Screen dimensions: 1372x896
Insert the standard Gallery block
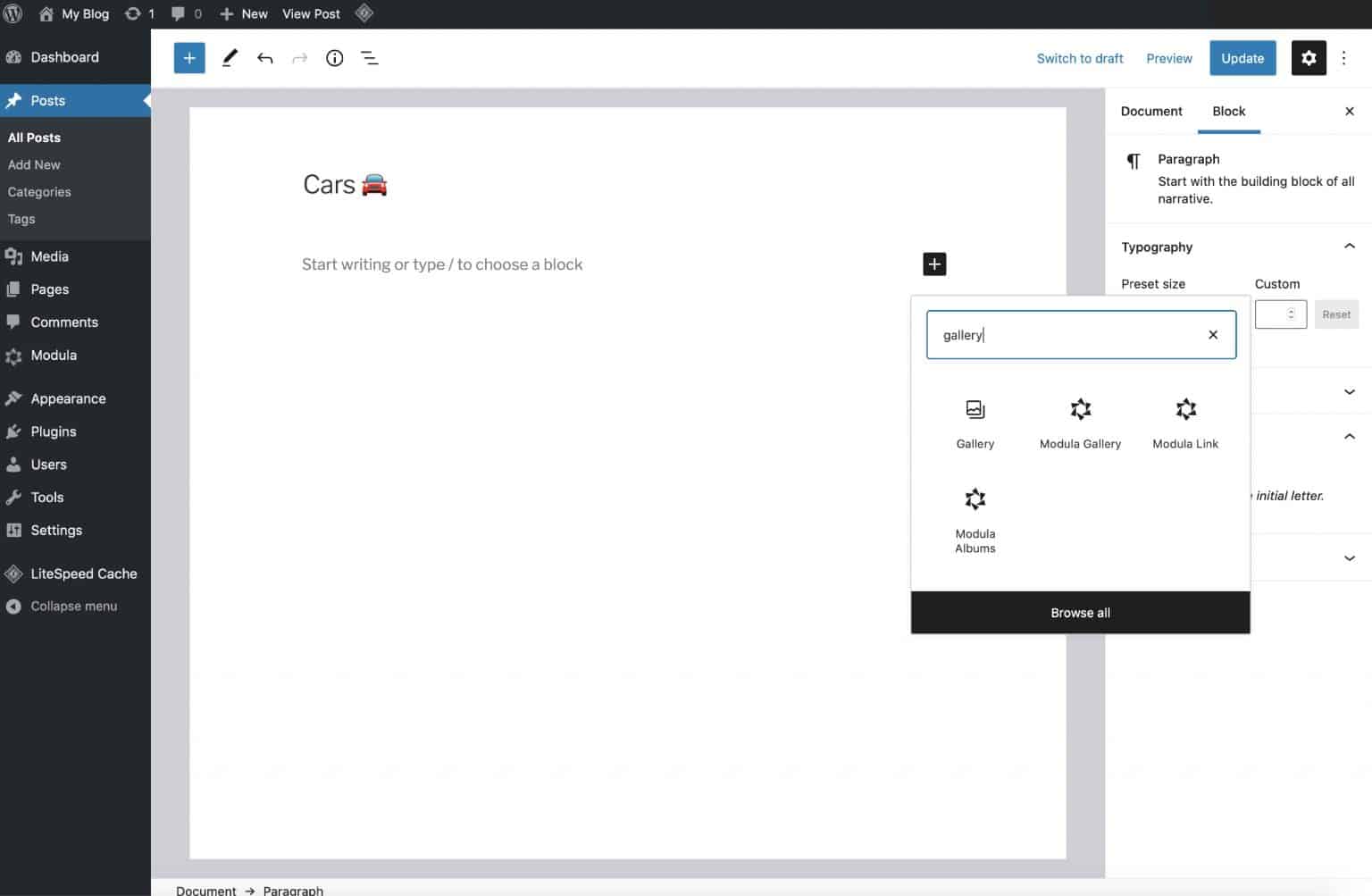tap(974, 420)
